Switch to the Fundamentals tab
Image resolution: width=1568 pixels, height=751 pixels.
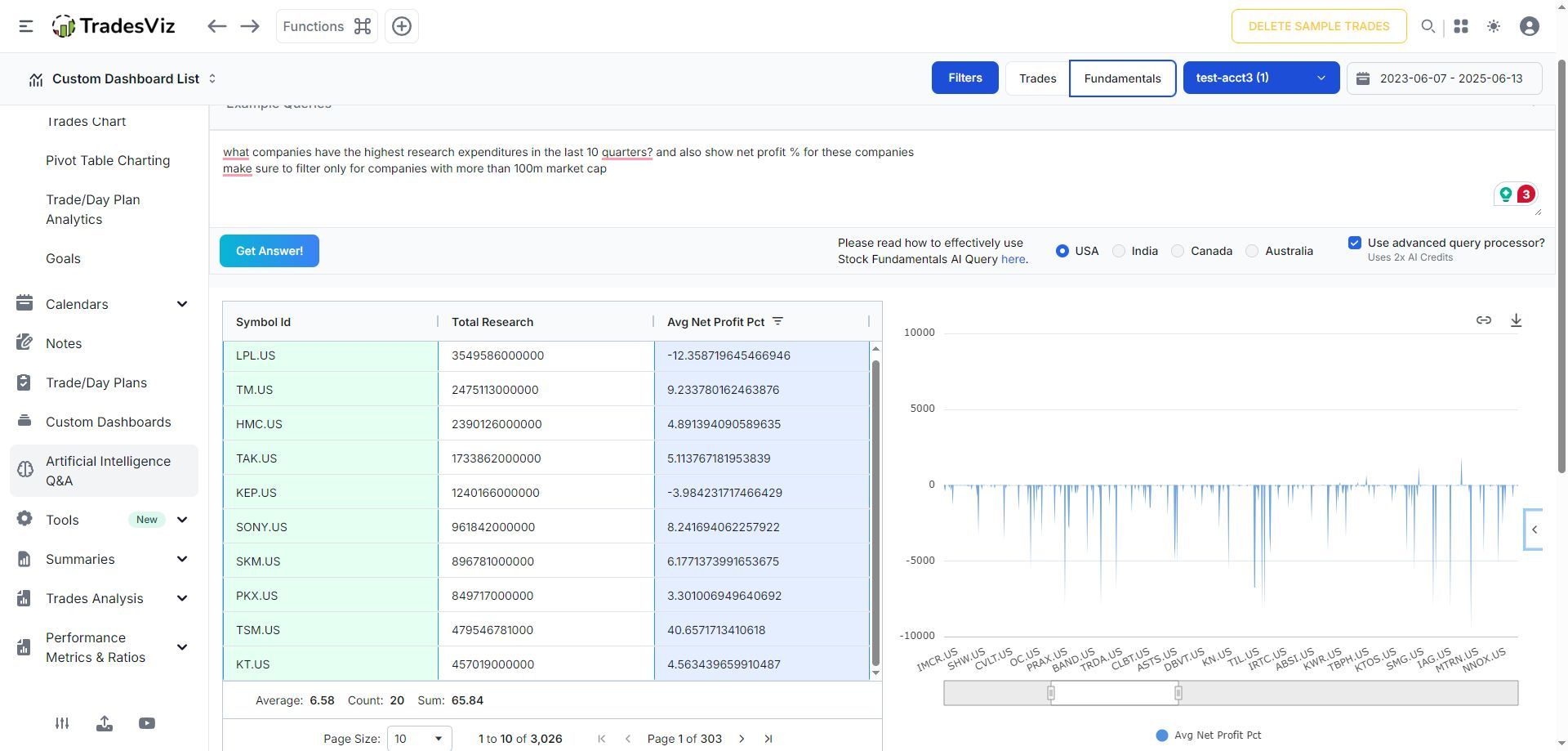(x=1122, y=78)
